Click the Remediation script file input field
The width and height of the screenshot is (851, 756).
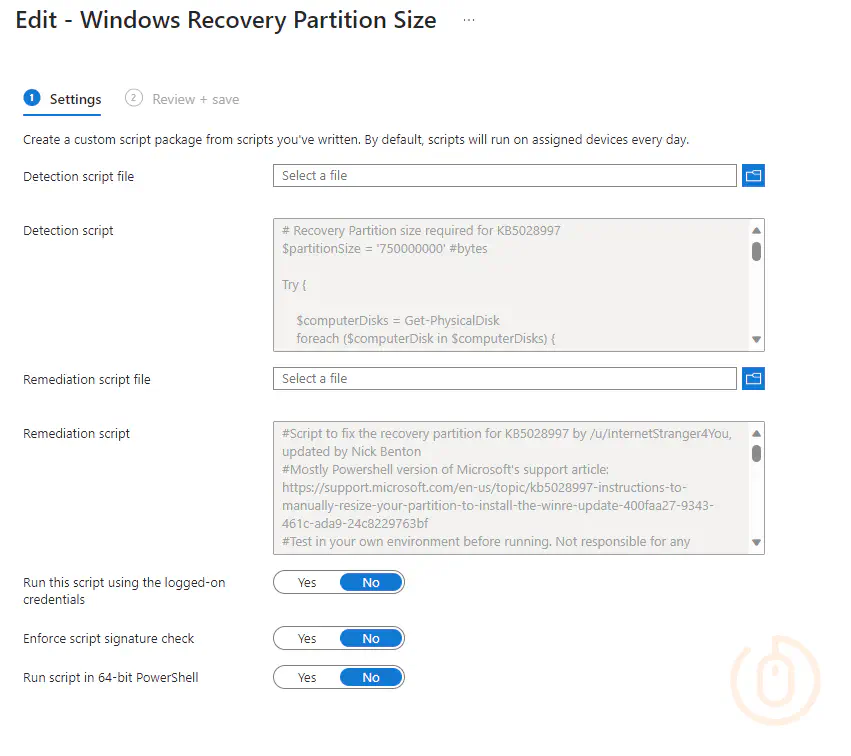click(x=504, y=379)
